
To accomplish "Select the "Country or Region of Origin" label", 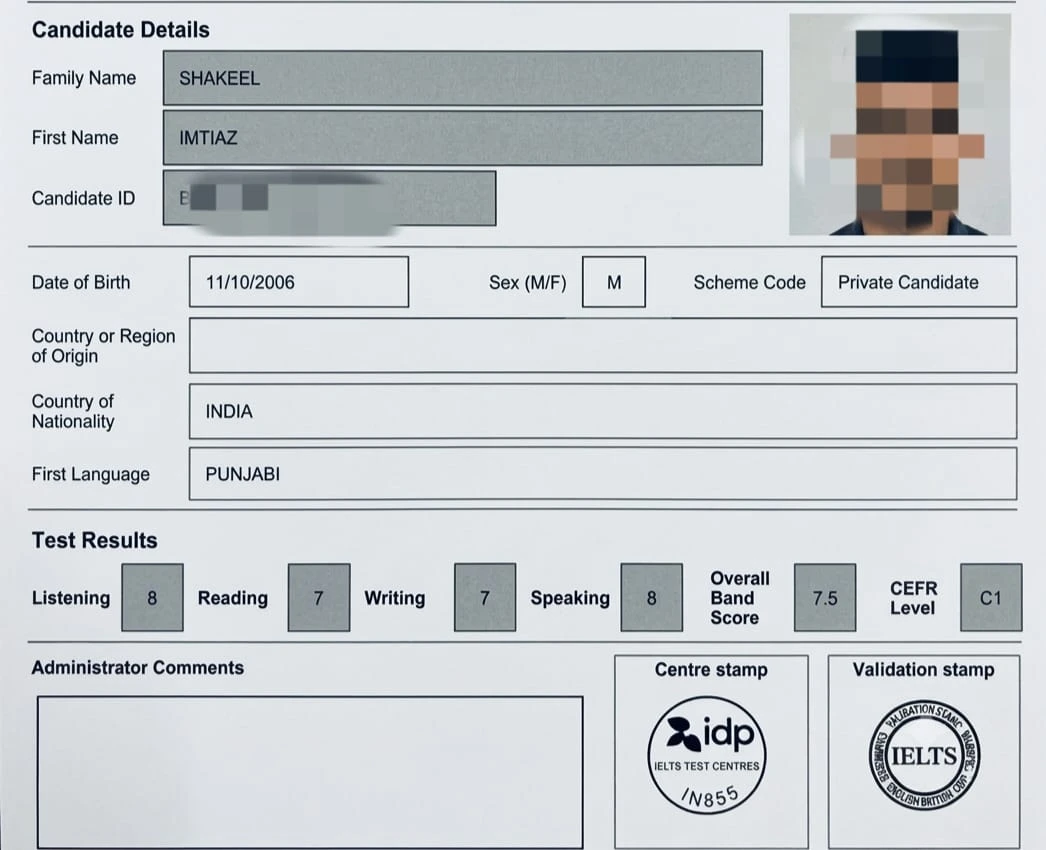I will pyautogui.click(x=103, y=346).
